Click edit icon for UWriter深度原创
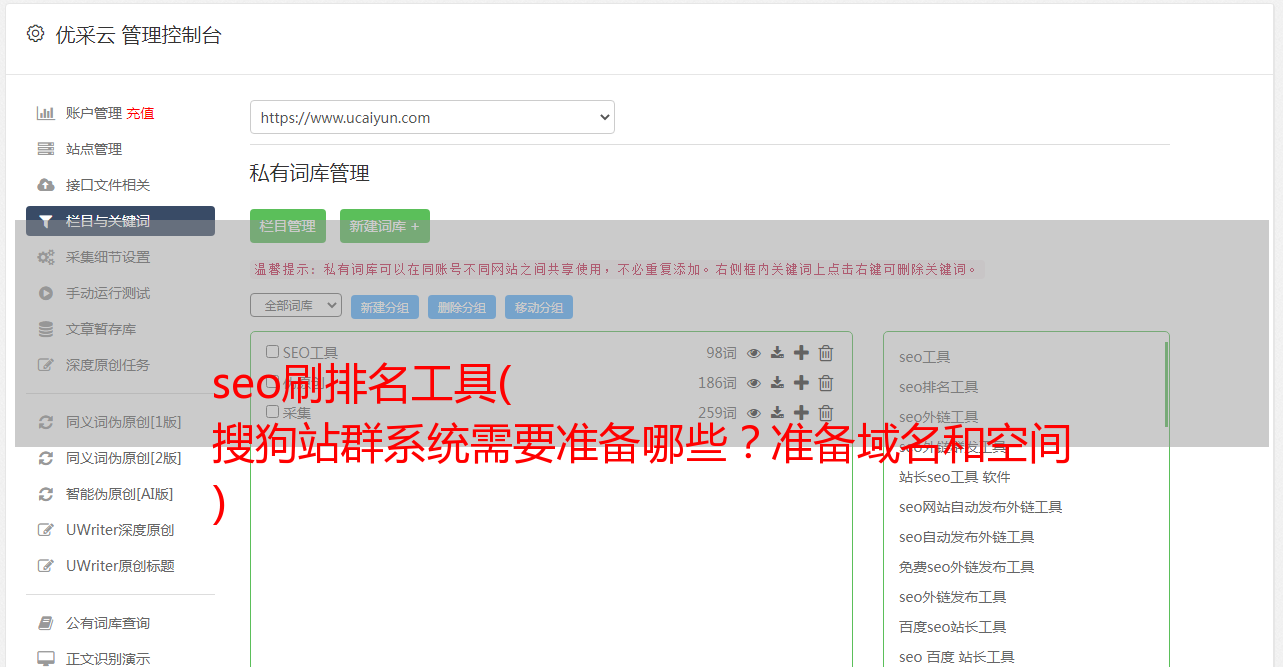The height and width of the screenshot is (667, 1283). coord(46,530)
